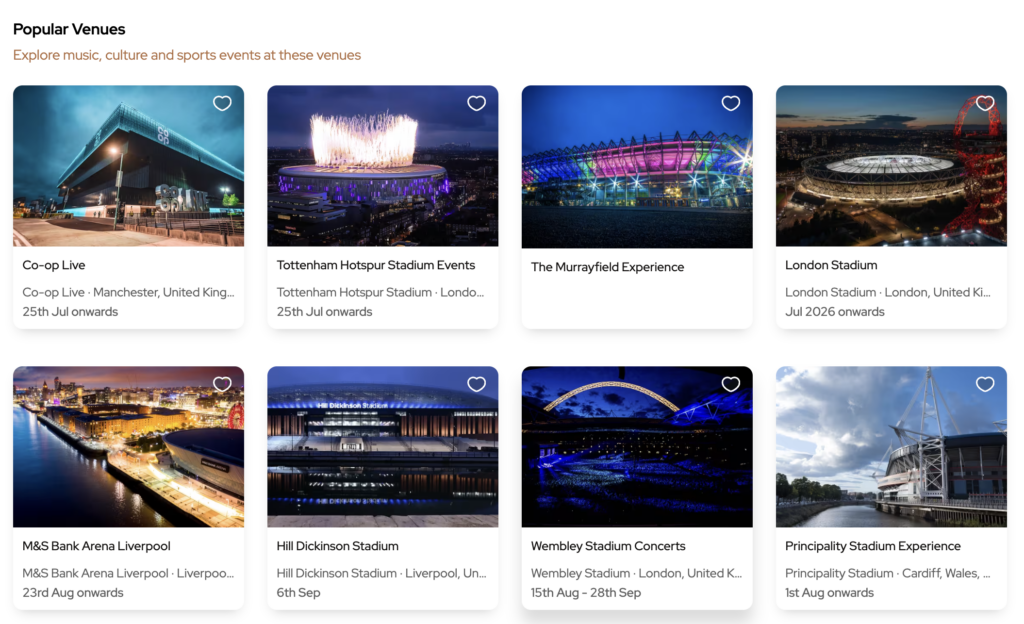
Task: Open the Wembley Stadium arch image
Action: click(636, 450)
